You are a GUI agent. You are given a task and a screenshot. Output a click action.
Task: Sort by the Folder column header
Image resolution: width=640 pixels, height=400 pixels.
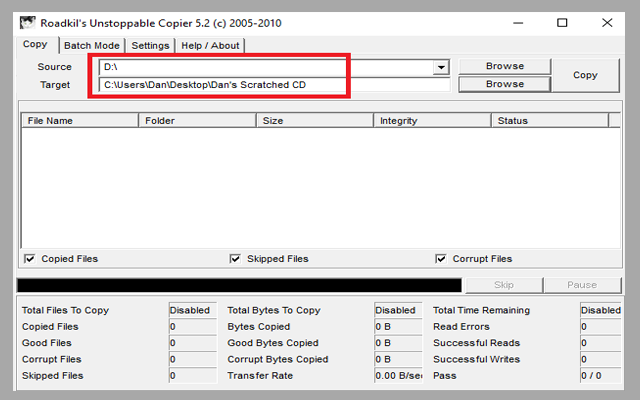point(198,121)
